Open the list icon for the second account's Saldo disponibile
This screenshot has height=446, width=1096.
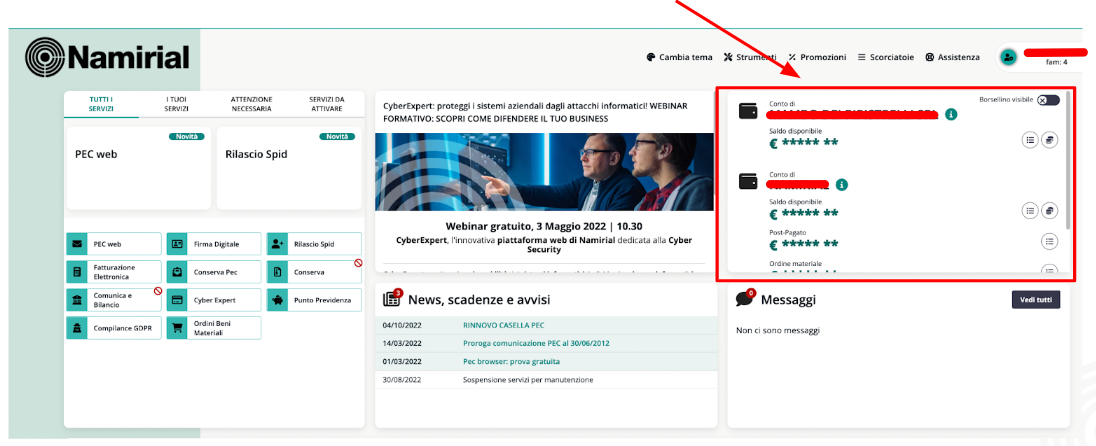pyautogui.click(x=1030, y=210)
